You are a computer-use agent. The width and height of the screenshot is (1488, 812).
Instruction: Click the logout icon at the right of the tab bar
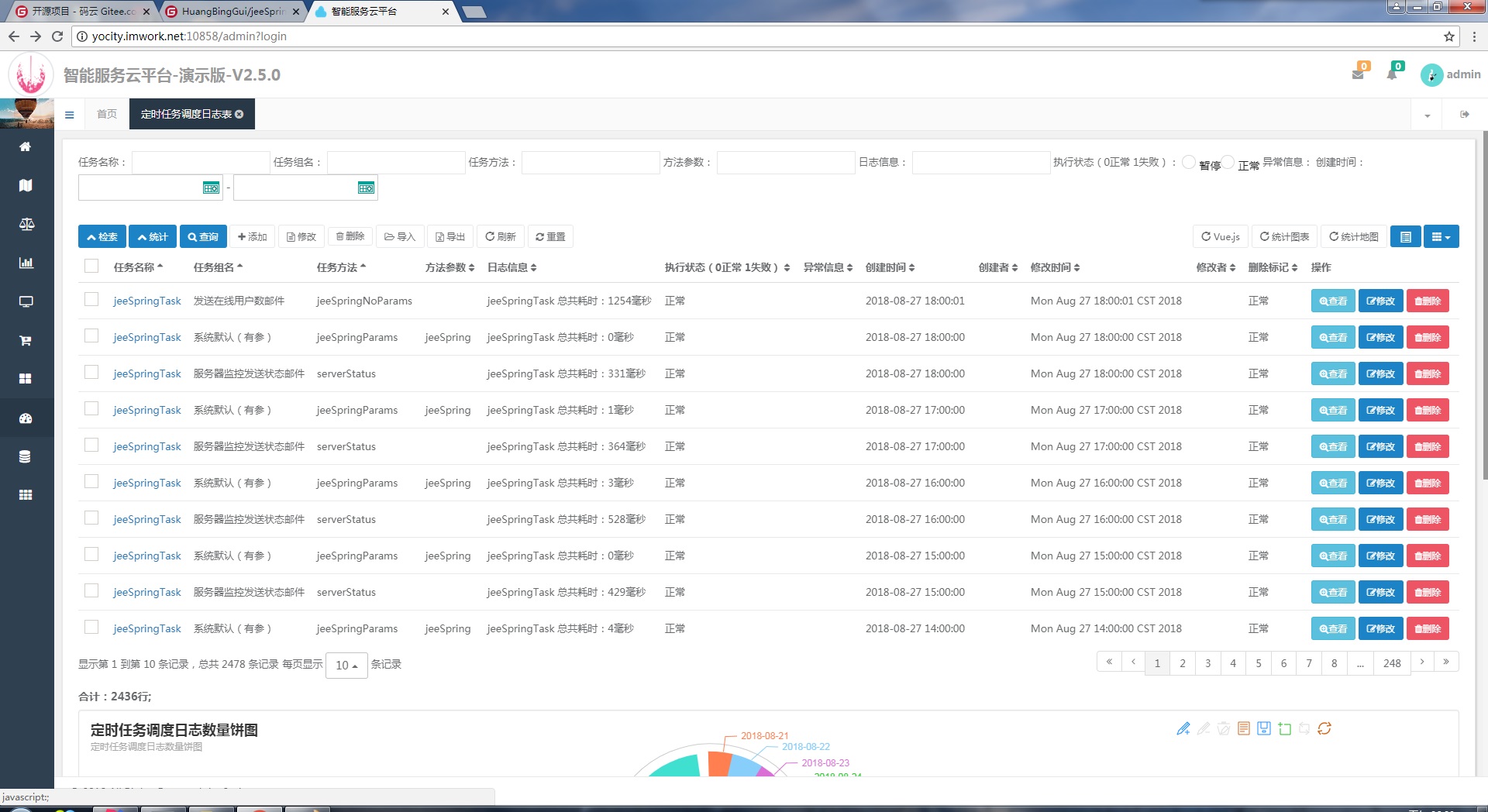coord(1464,115)
